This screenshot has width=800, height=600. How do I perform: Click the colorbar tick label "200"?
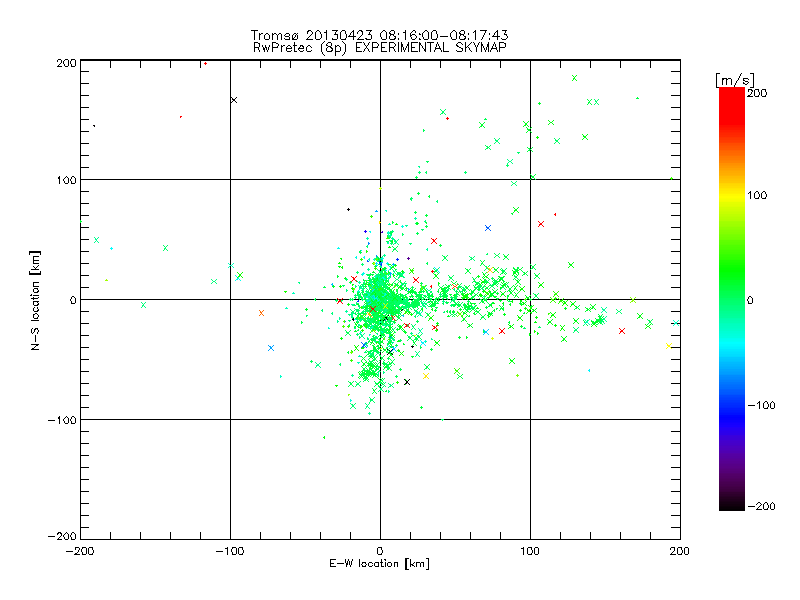coord(757,93)
